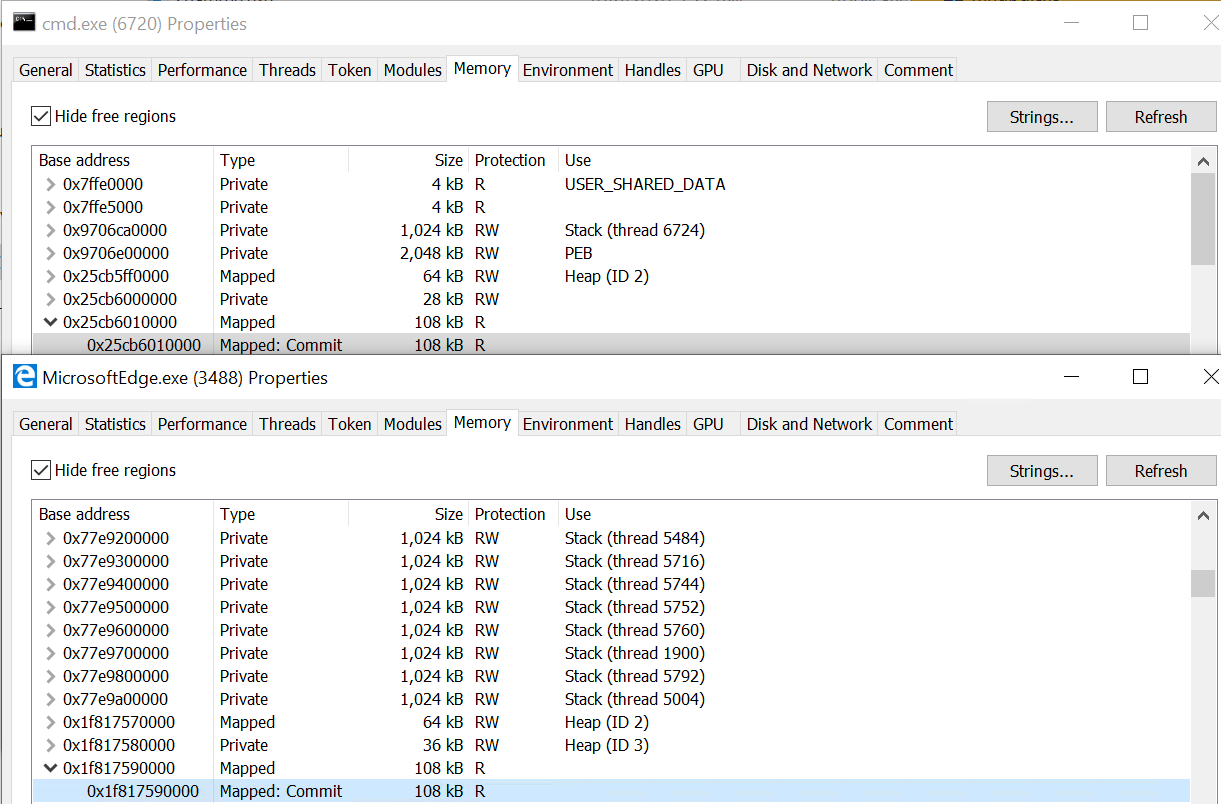This screenshot has width=1221, height=804.
Task: Expand region 0x77e9300000 in MicrosoftEdge
Action: [51, 561]
